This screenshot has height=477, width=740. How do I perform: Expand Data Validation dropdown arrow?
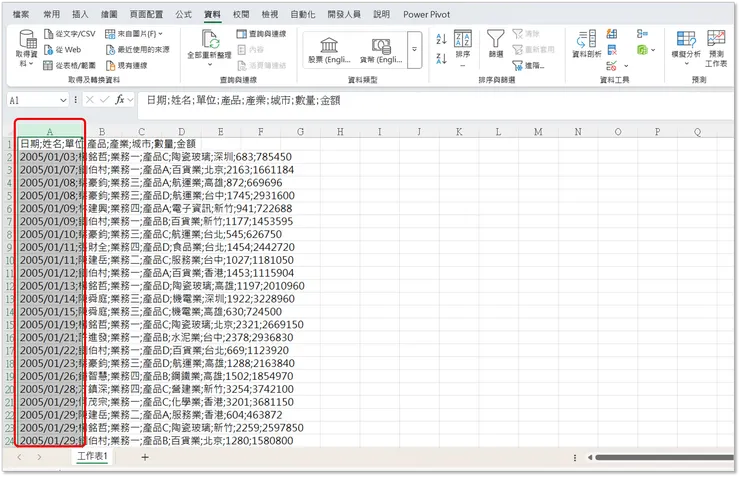(626, 66)
